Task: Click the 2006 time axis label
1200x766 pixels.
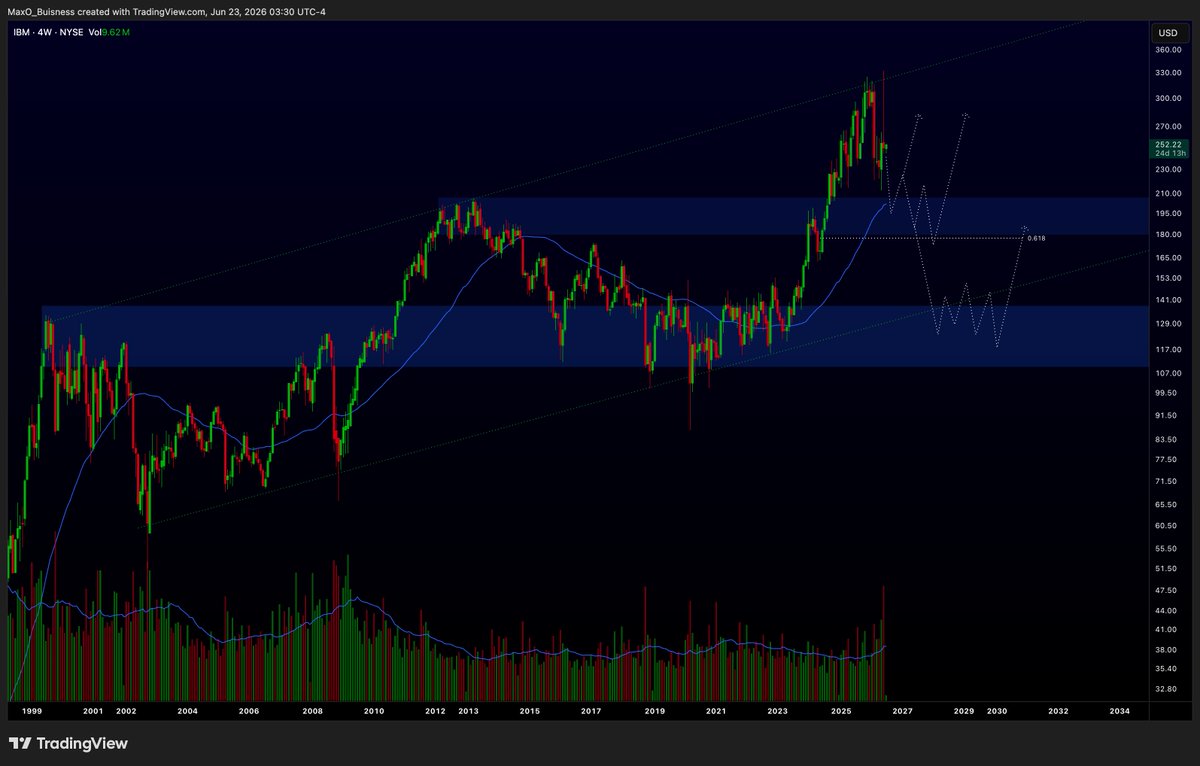Action: (x=249, y=711)
